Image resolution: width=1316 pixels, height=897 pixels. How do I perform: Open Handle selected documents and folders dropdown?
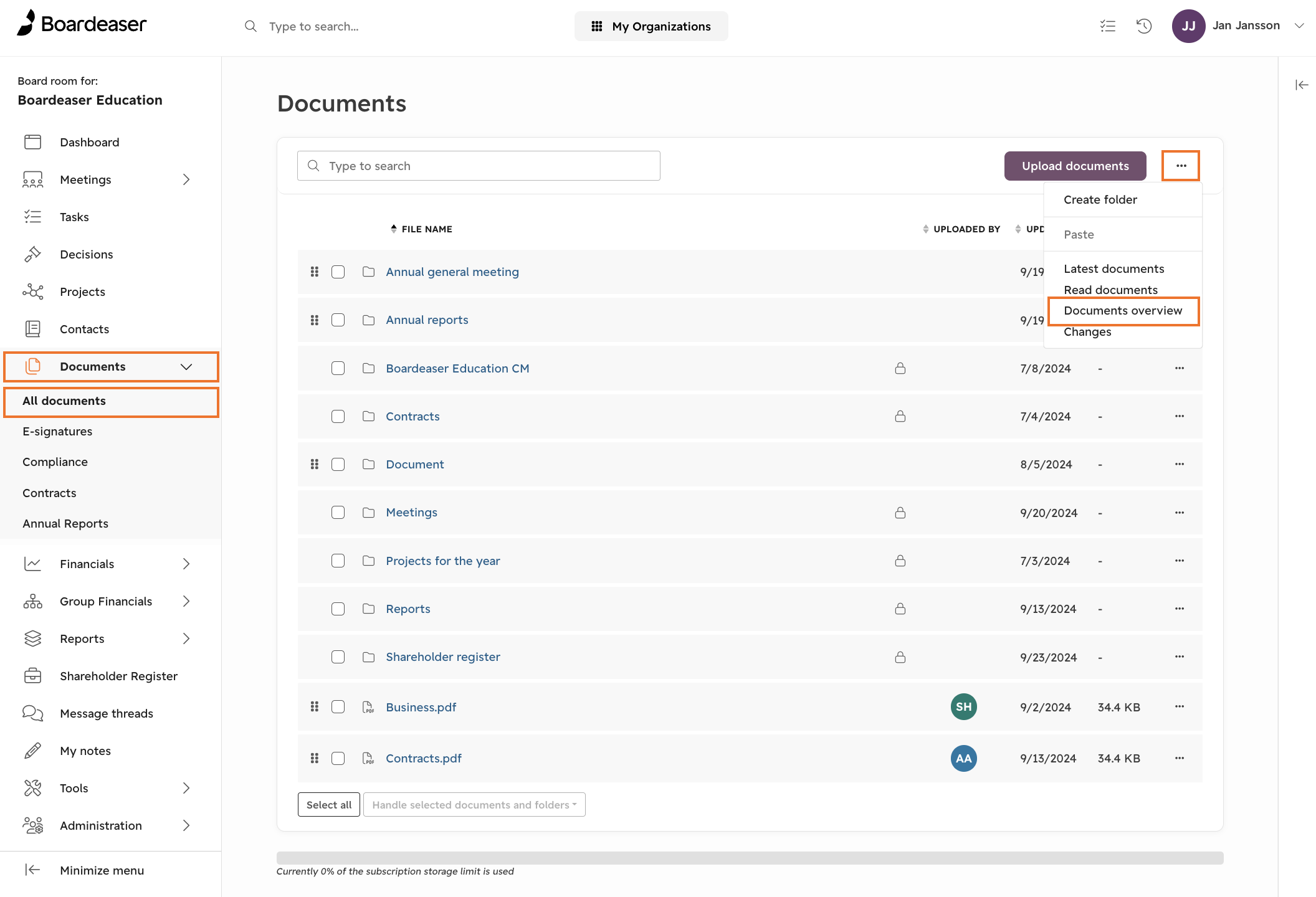pos(474,805)
